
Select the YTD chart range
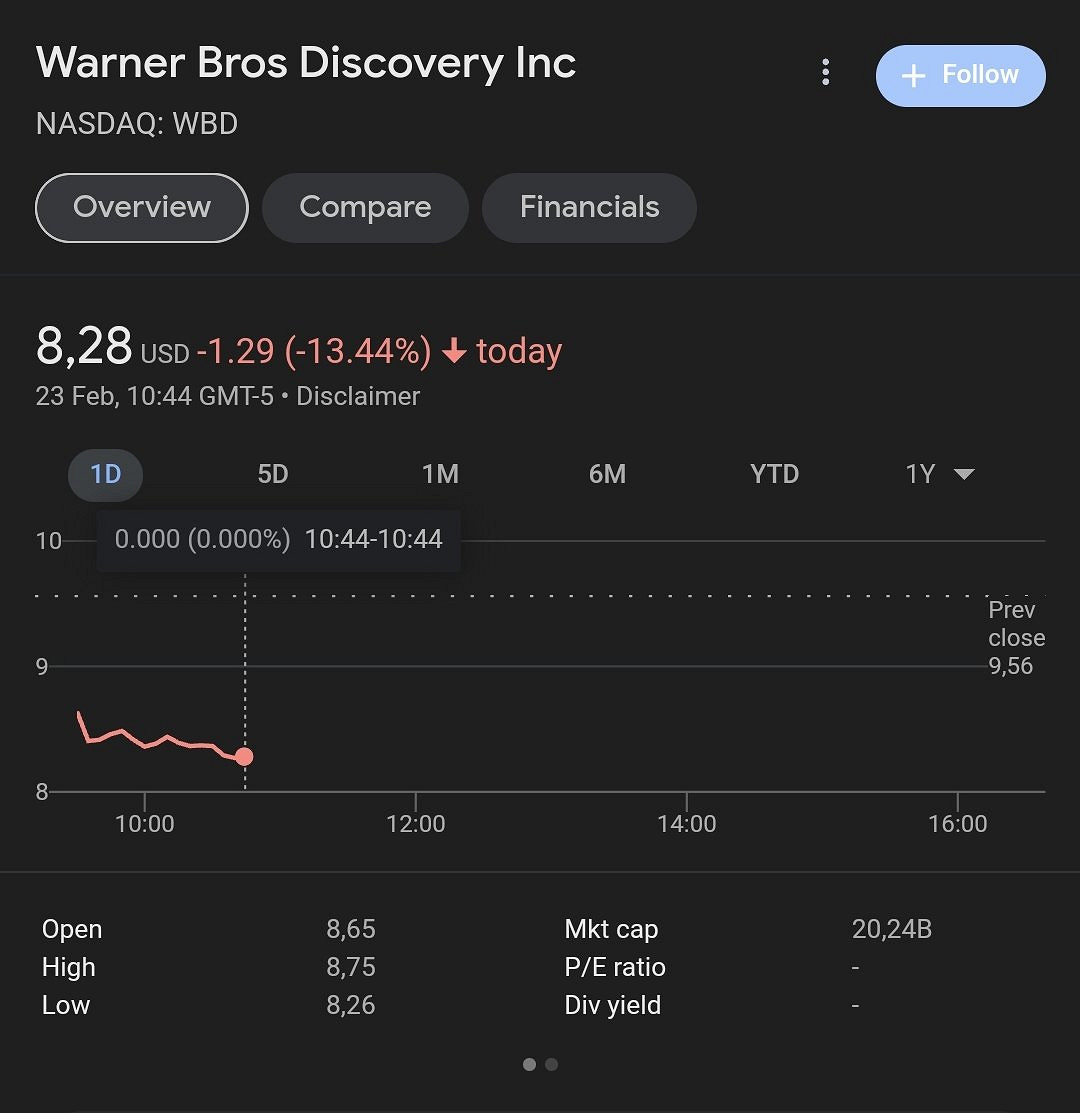click(774, 474)
